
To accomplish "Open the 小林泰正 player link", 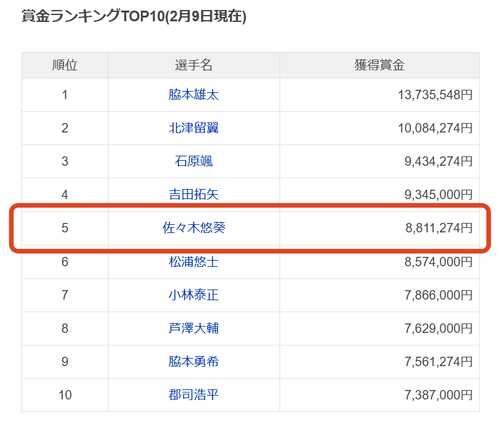I will (x=193, y=295).
